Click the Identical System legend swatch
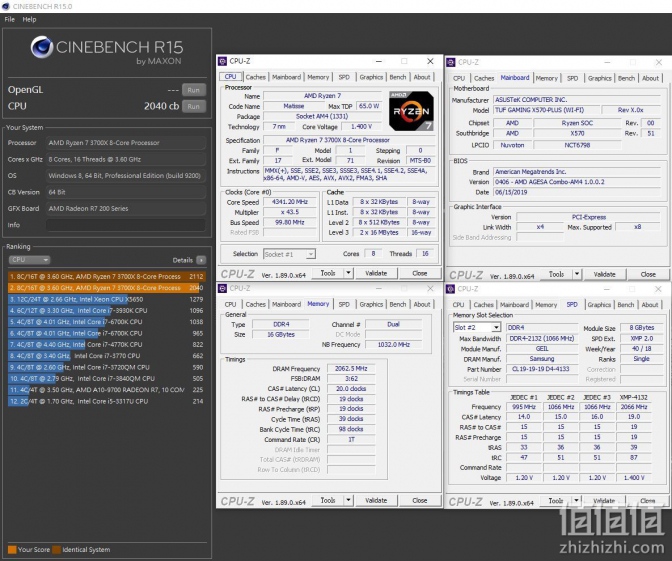This screenshot has width=672, height=561. [56, 550]
